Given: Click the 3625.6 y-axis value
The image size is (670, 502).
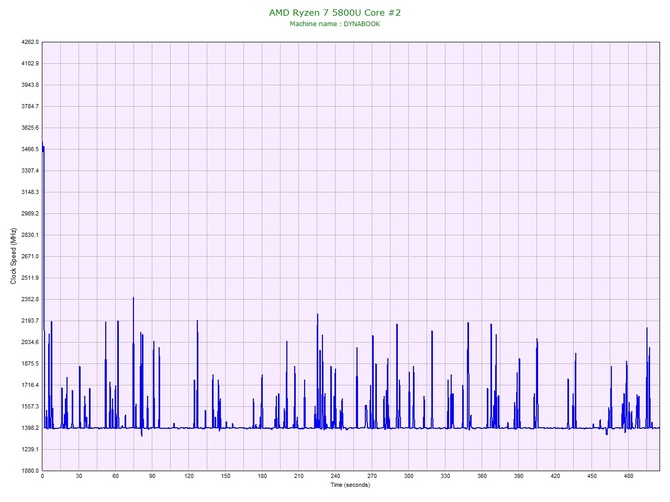Looking at the screenshot, I should [x=30, y=128].
